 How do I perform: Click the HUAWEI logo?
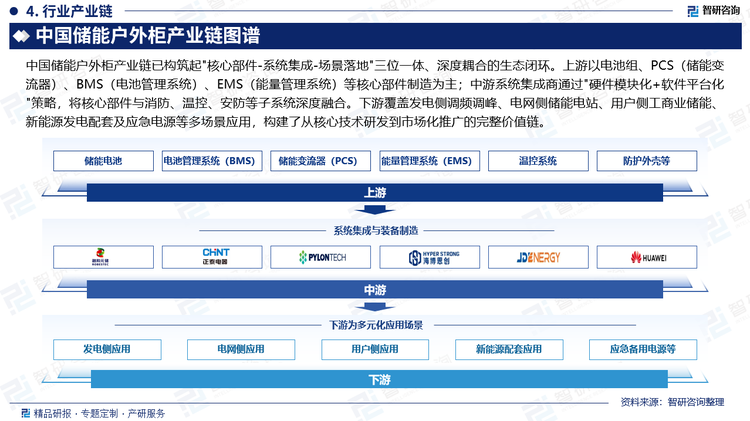(x=648, y=258)
